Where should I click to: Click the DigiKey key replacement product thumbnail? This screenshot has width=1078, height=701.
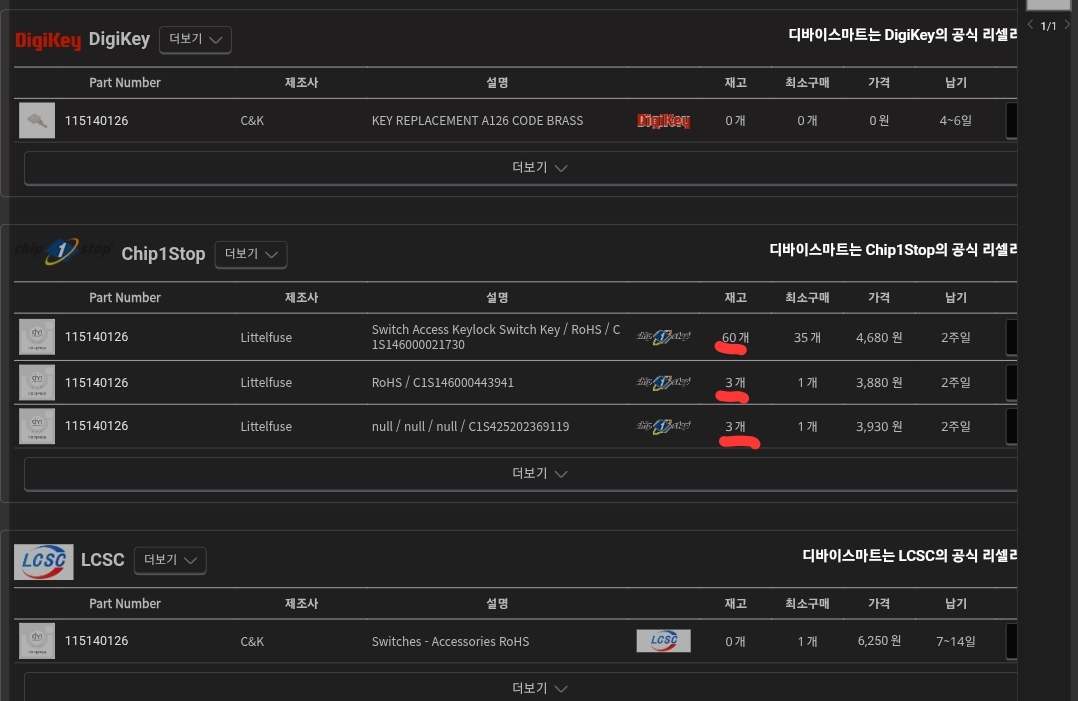click(x=37, y=121)
